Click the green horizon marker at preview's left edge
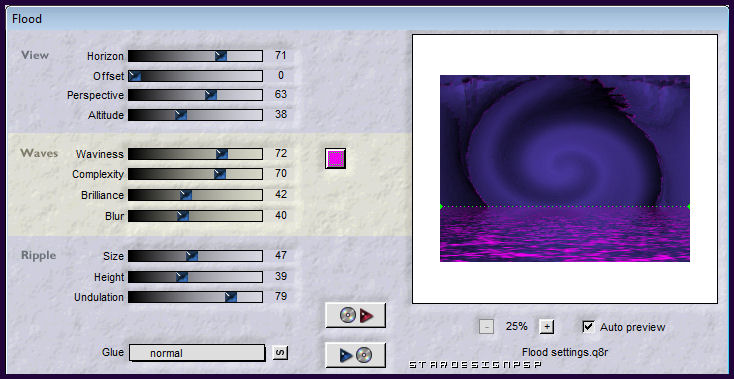 tap(441, 206)
